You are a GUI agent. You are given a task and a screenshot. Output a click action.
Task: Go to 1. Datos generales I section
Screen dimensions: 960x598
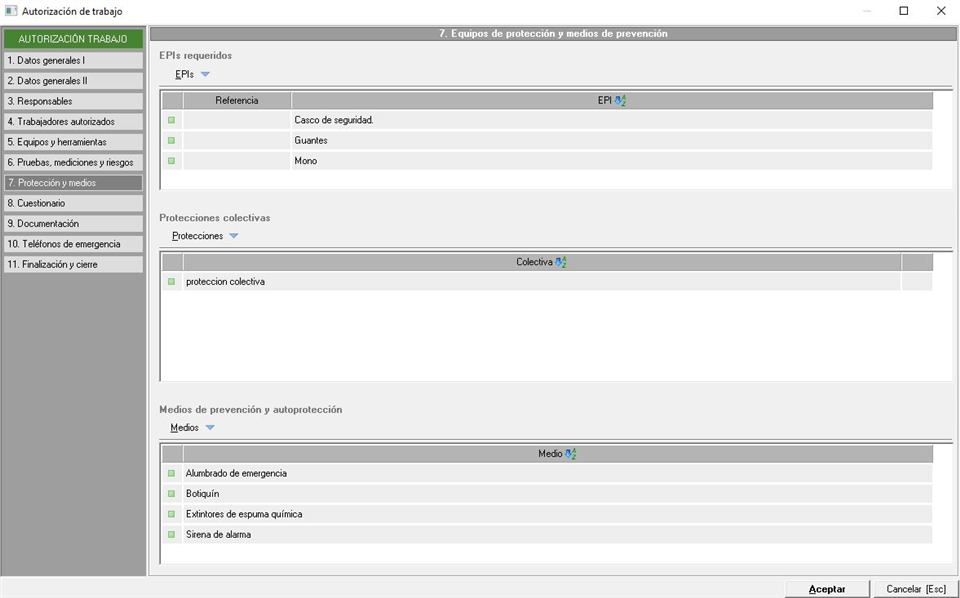(73, 61)
